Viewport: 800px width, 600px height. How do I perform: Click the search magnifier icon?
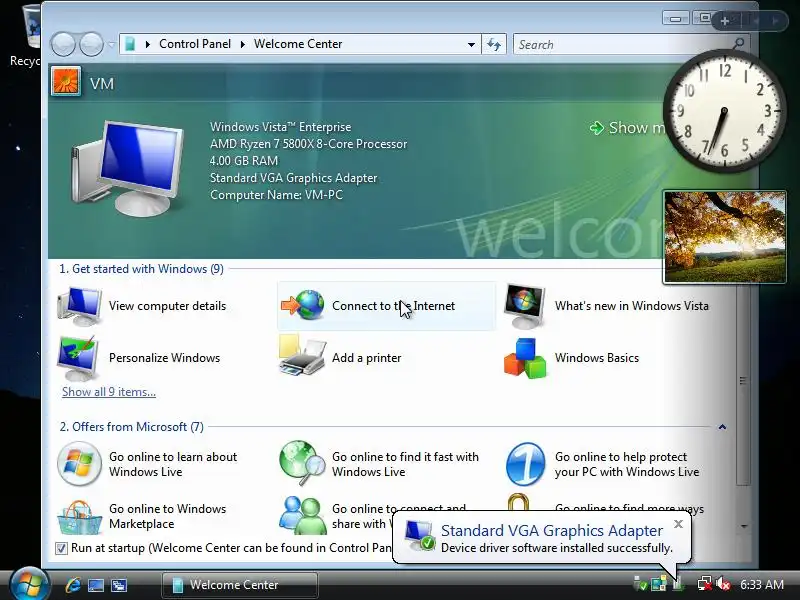(738, 44)
